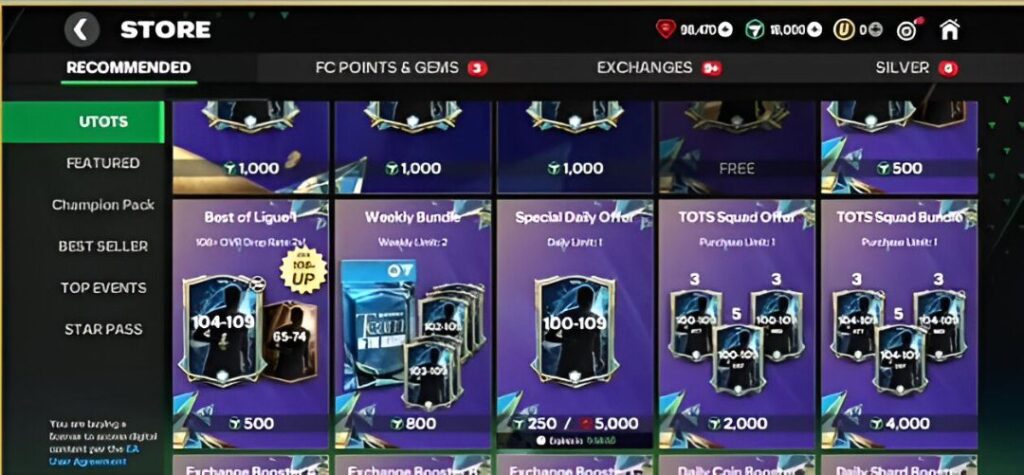
Task: Add coins using the plus icon
Action: tap(876, 29)
